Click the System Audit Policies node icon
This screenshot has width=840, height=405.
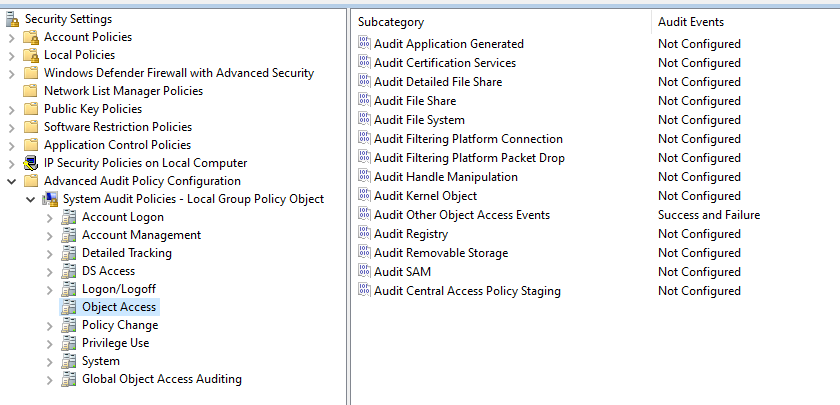click(49, 199)
